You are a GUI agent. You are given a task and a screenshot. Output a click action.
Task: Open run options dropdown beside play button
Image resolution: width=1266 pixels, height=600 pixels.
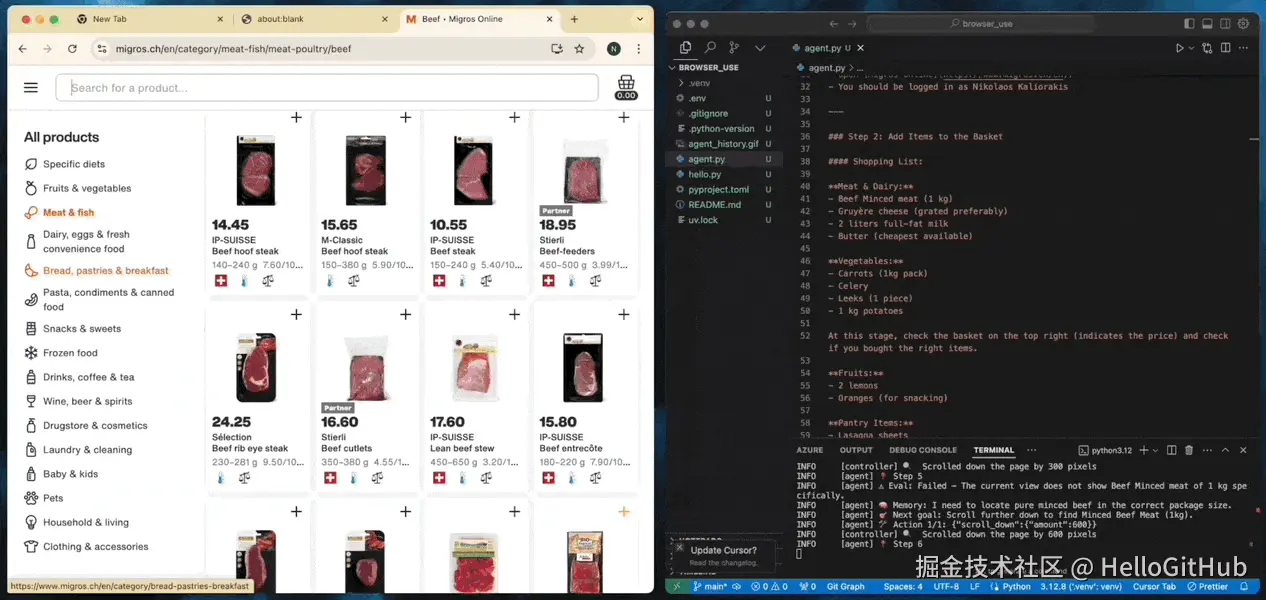1191,47
